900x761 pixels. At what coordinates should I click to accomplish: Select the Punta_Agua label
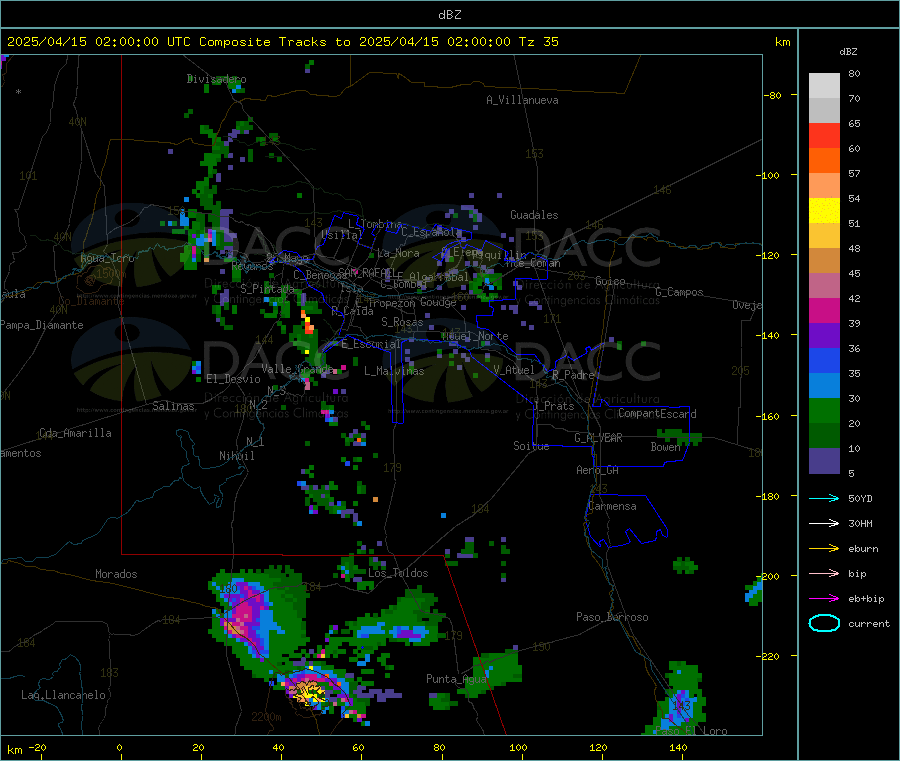456,679
